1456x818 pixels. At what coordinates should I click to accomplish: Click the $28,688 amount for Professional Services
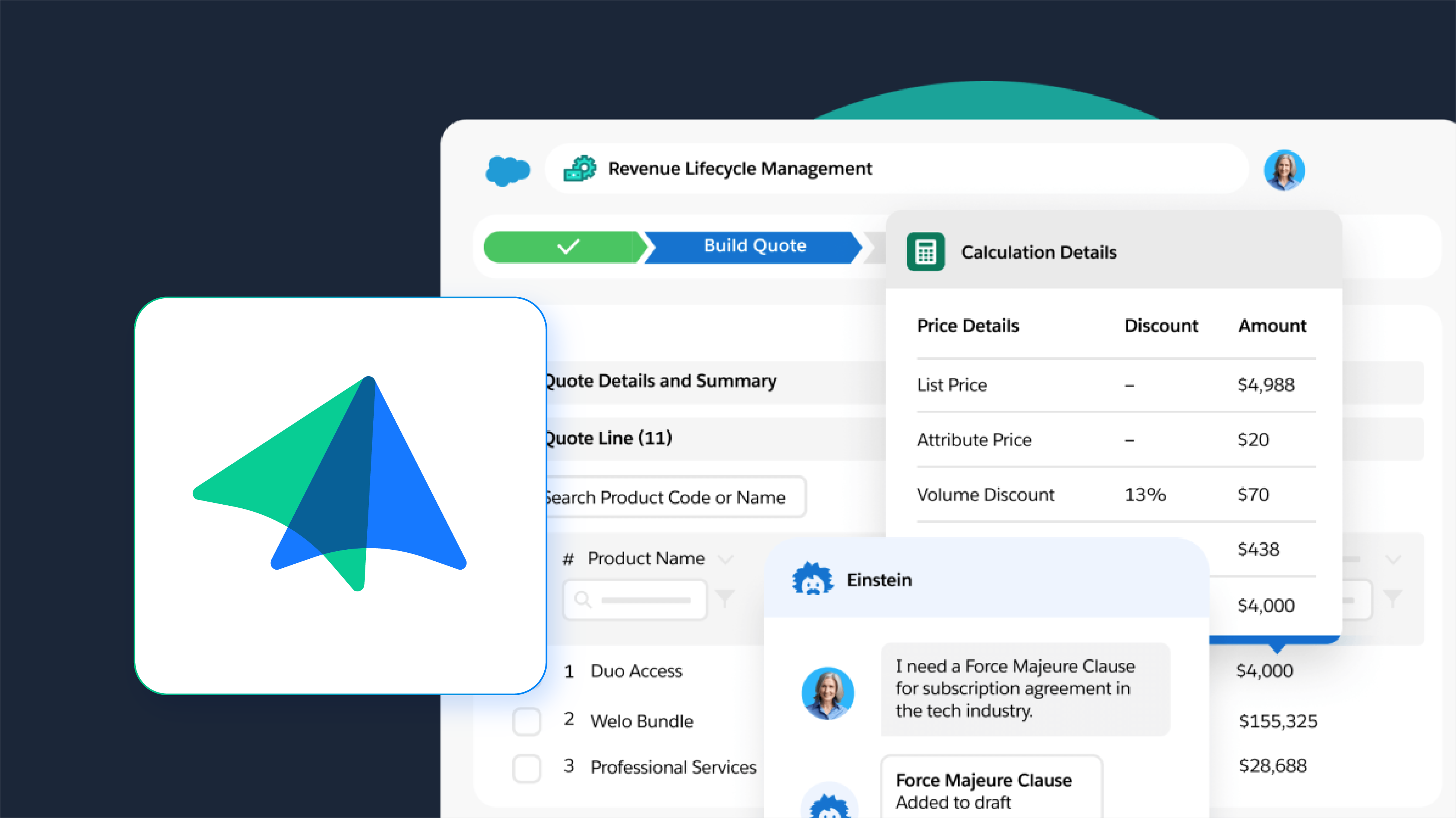pyautogui.click(x=1272, y=766)
